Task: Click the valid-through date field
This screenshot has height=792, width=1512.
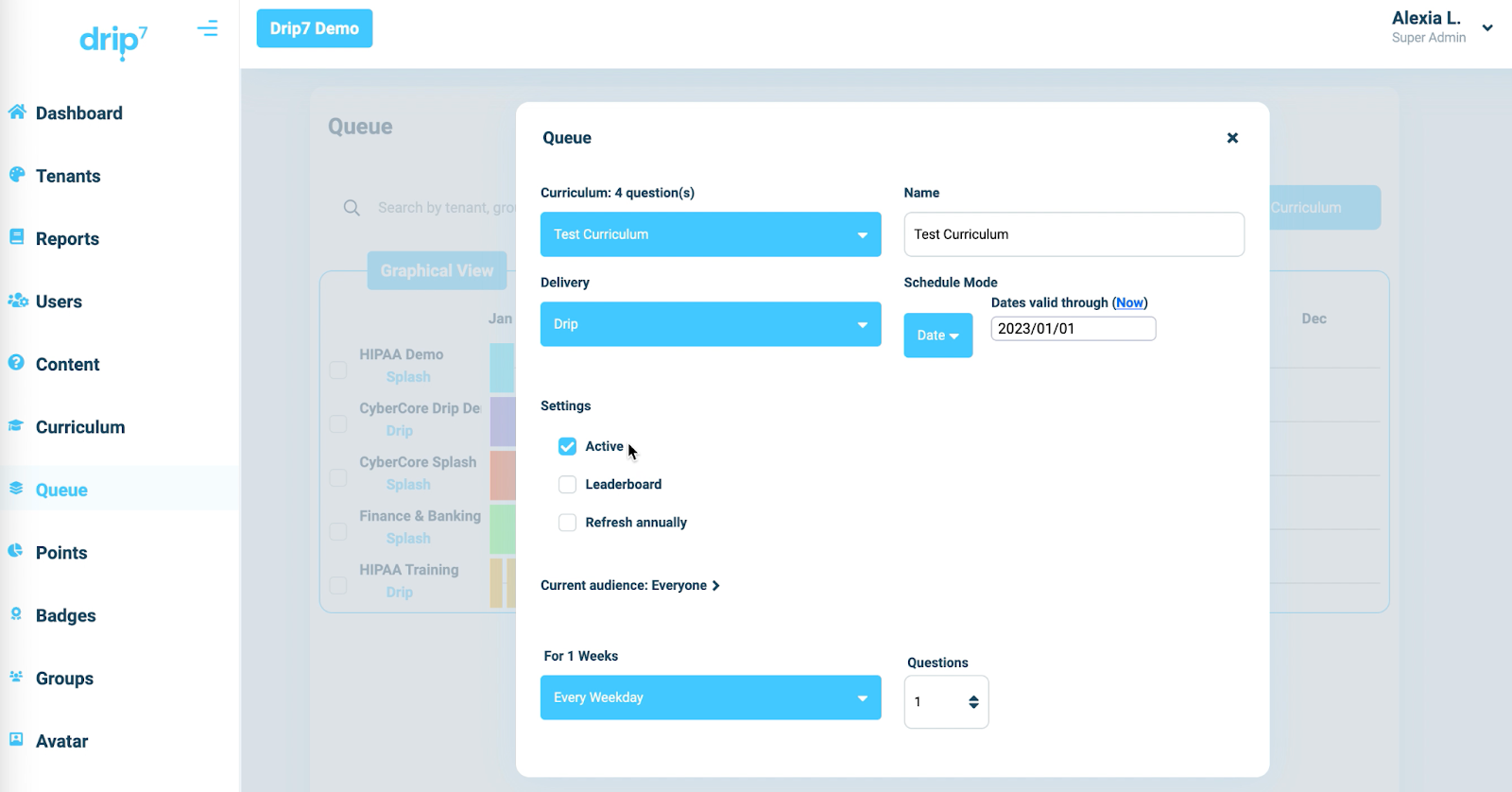Action: [x=1073, y=328]
